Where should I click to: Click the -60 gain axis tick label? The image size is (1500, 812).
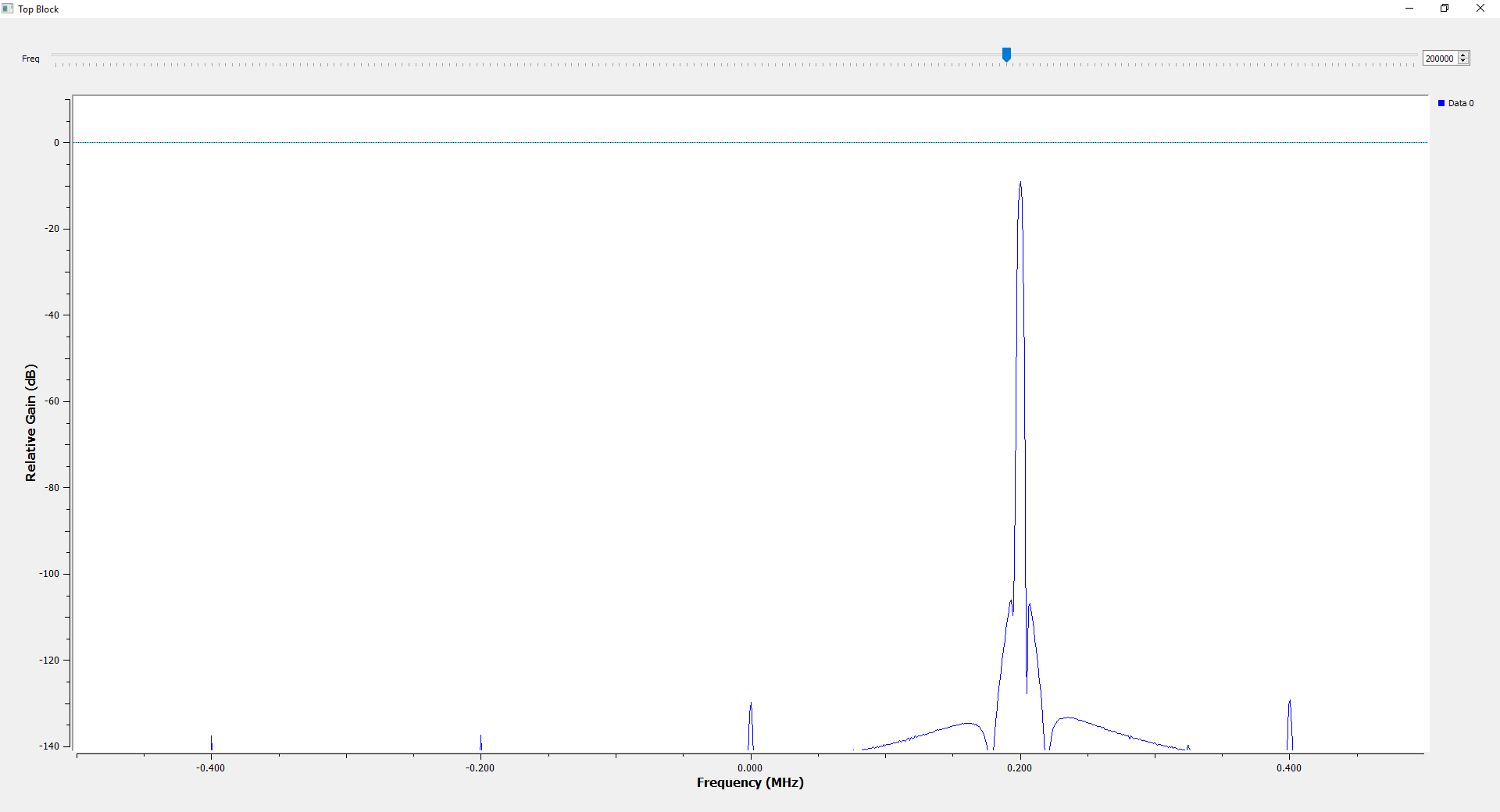52,401
